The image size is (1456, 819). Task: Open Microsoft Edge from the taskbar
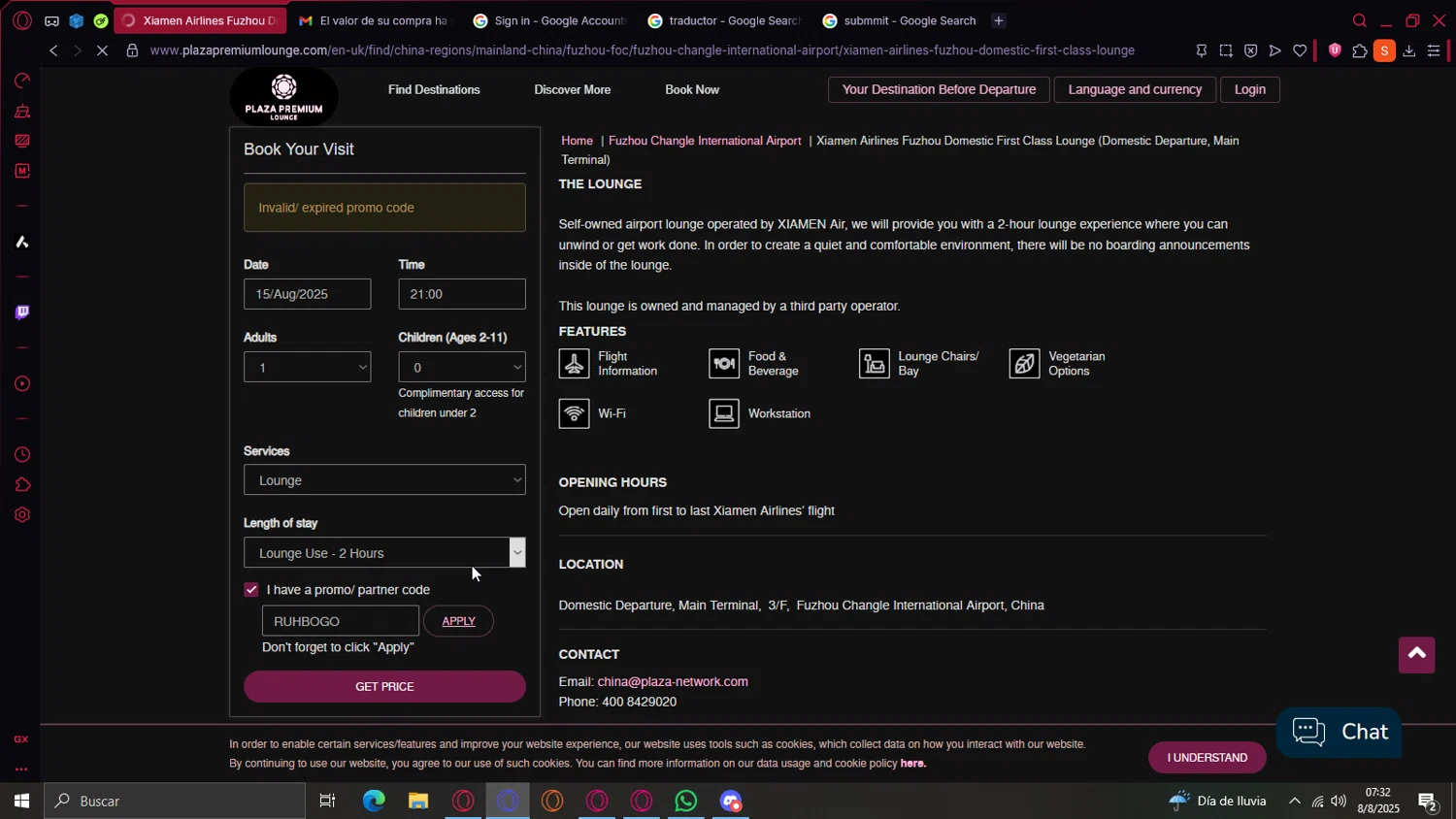point(374,801)
